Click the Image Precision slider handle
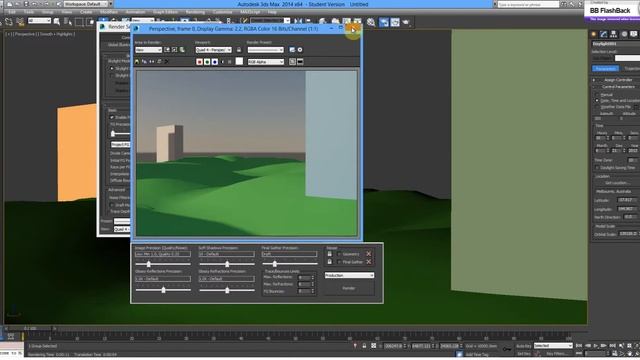 point(149,264)
